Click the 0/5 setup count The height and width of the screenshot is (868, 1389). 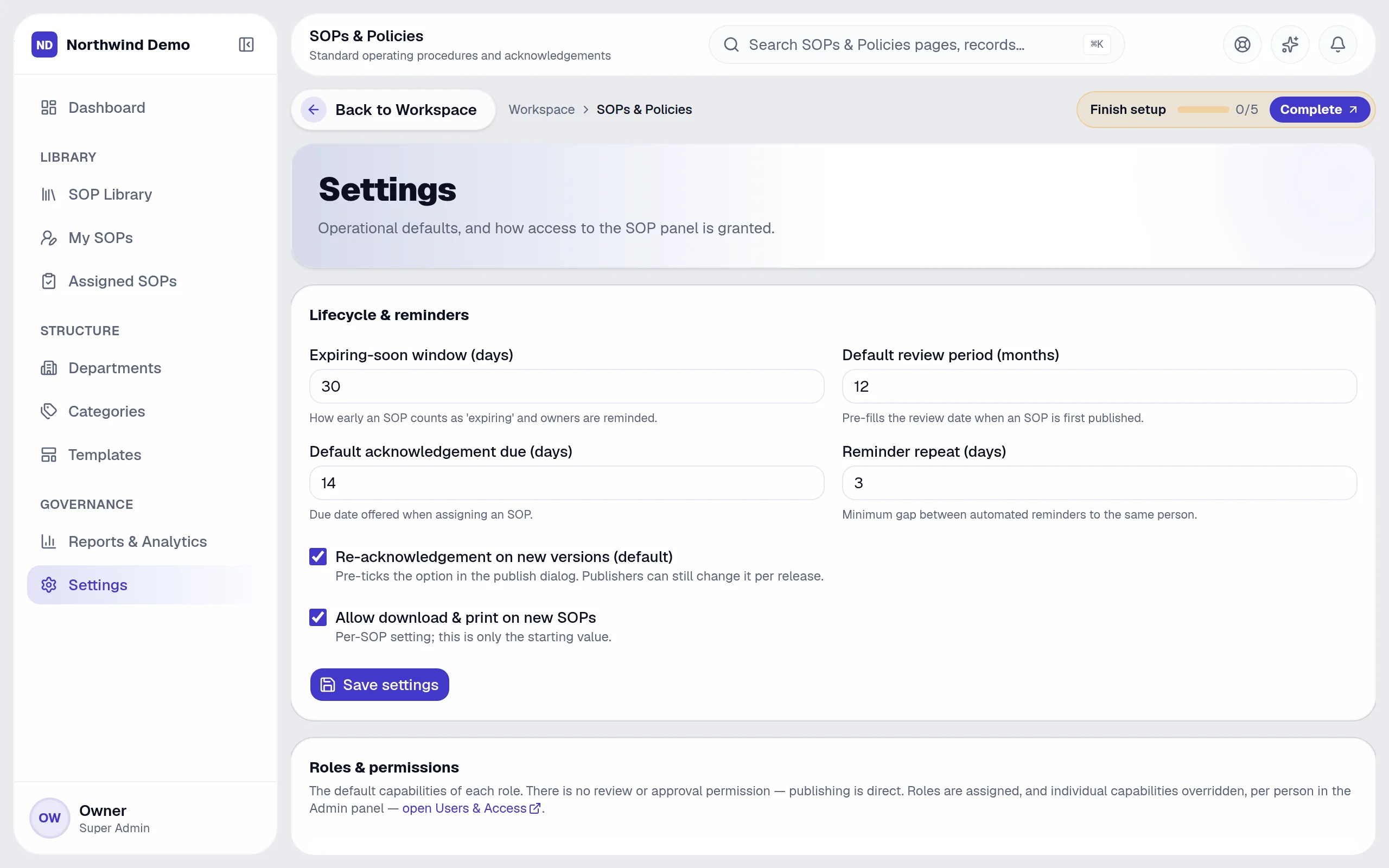(1247, 109)
